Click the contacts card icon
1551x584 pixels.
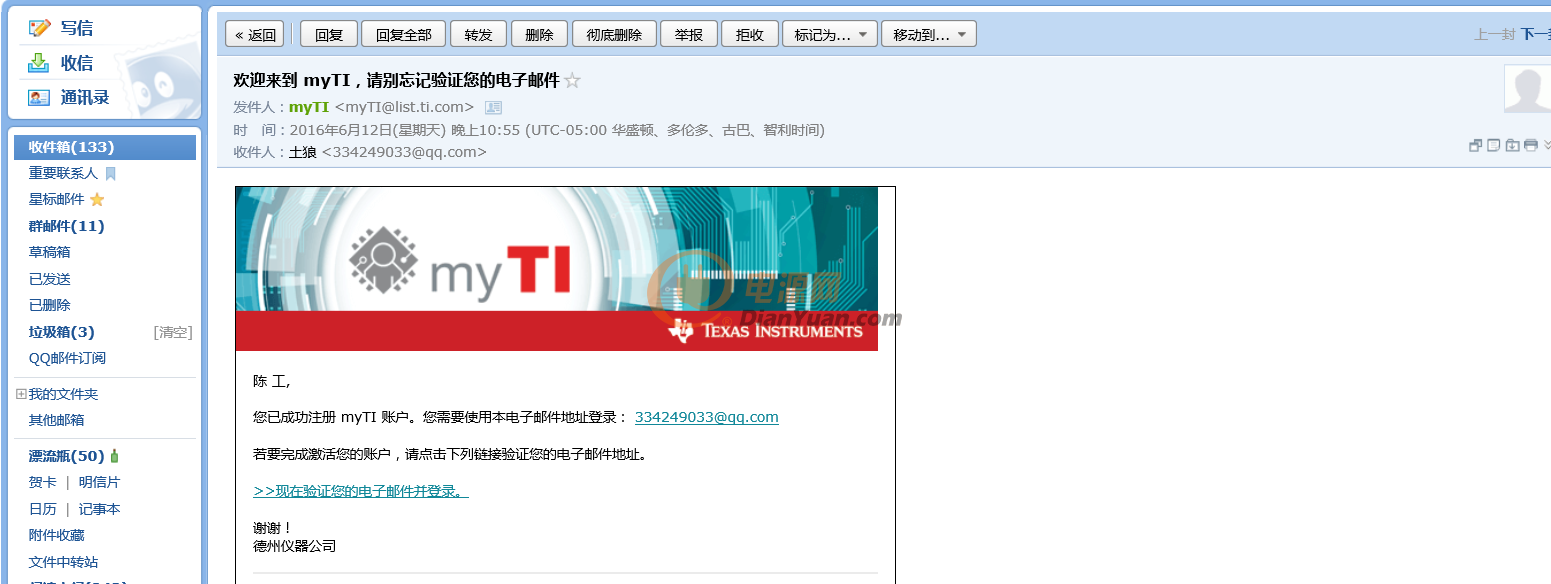pyautogui.click(x=39, y=98)
